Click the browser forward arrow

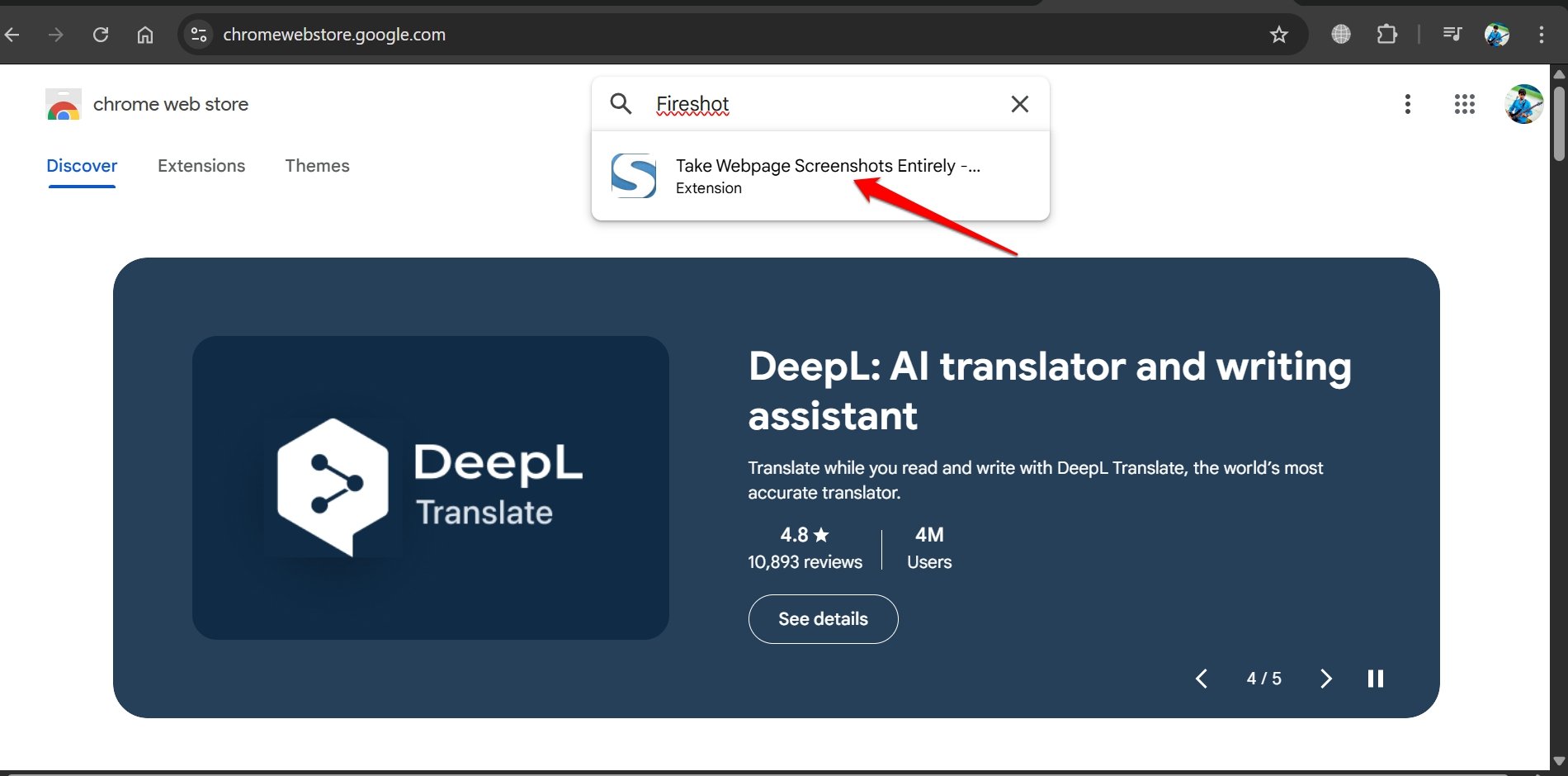point(55,35)
